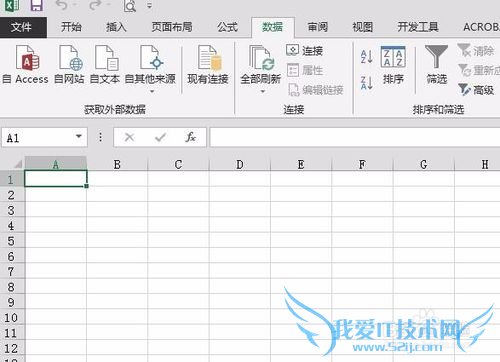Open the 排序 sort dialog
Image resolution: width=500 pixels, height=362 pixels.
[x=393, y=65]
